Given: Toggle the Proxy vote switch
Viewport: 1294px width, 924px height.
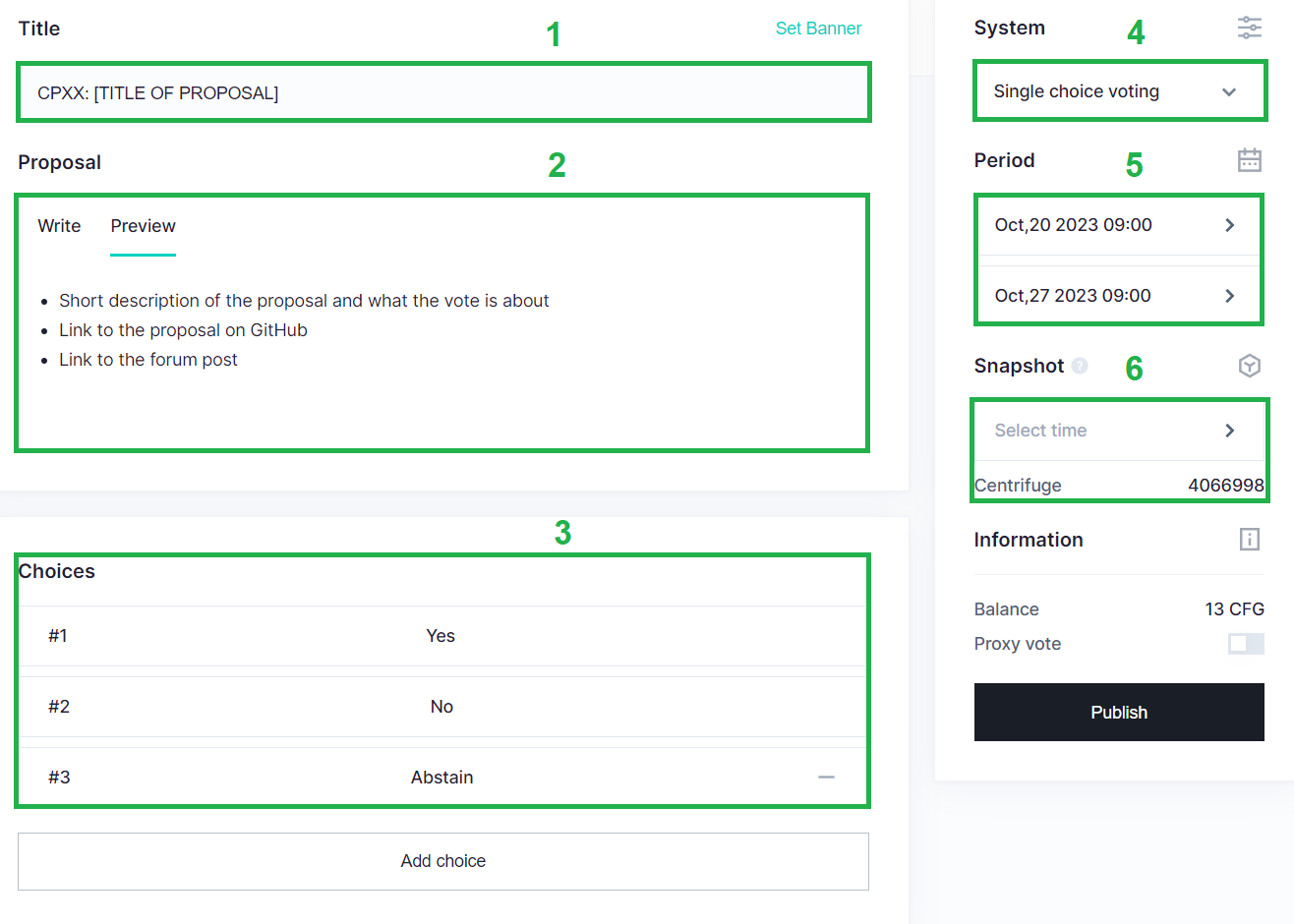Looking at the screenshot, I should click(1245, 644).
